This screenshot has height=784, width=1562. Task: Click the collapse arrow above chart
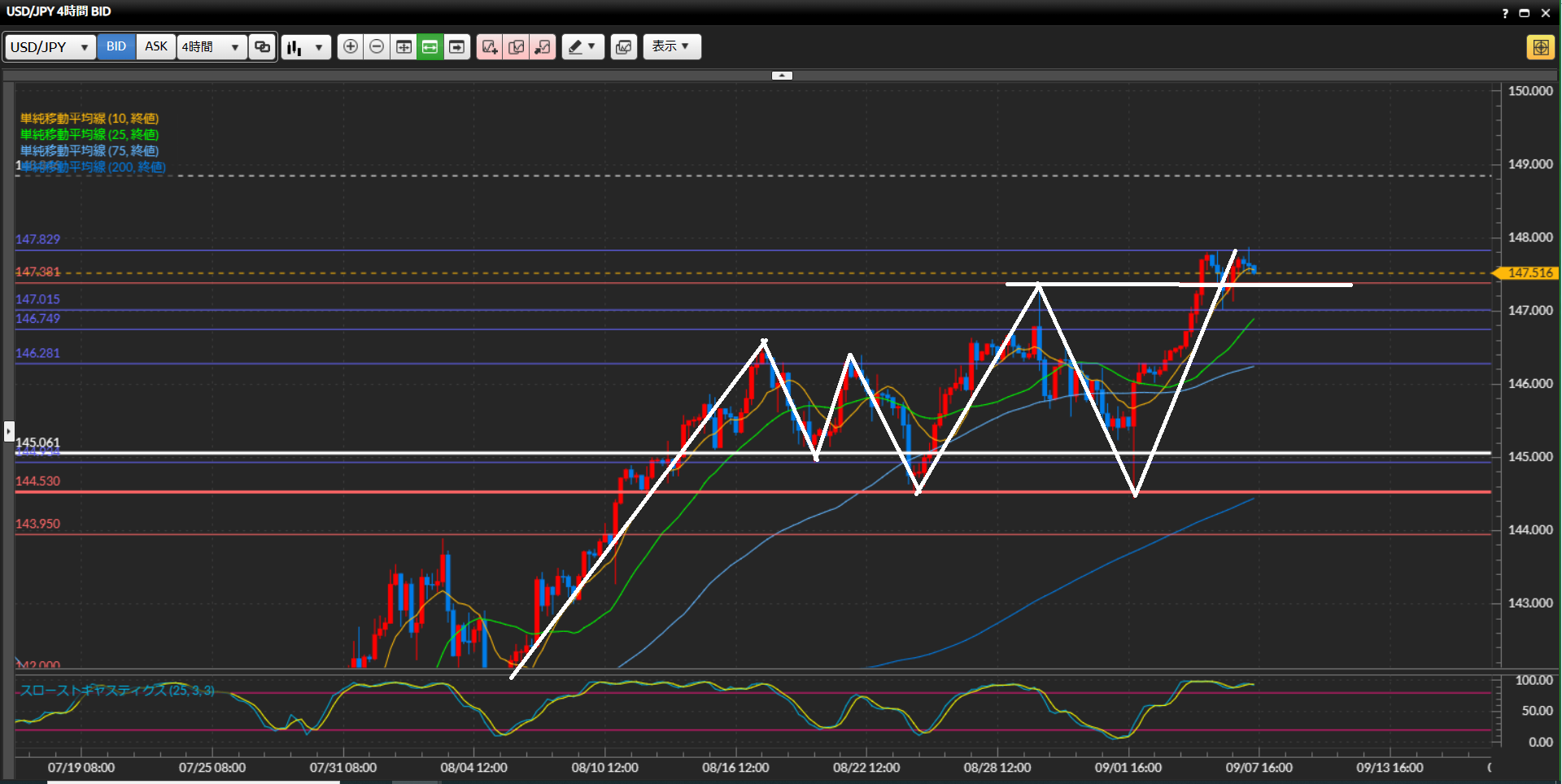coord(782,76)
